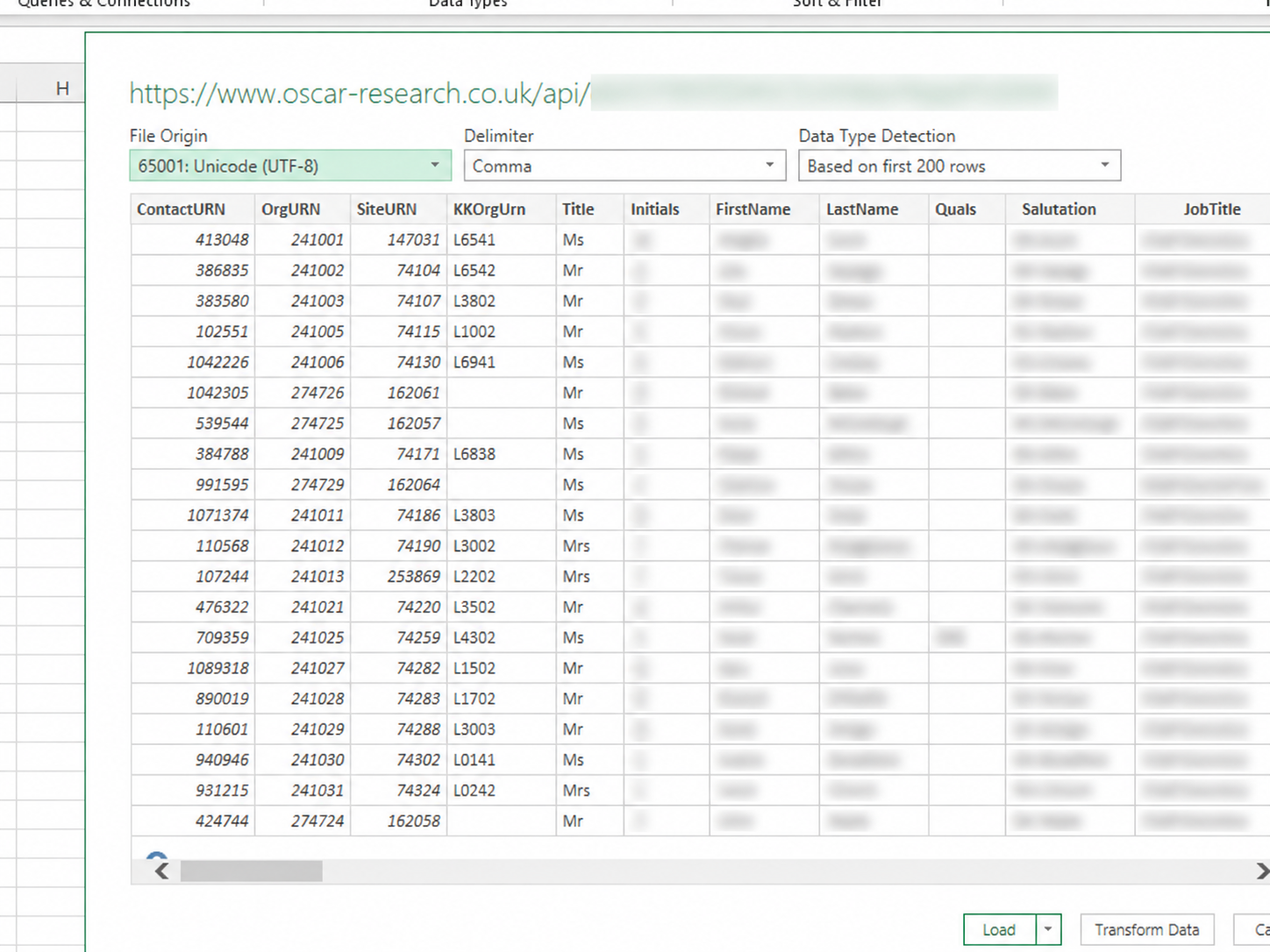Click SiteURN cell 74220
This screenshot has height=952, width=1270.
(x=399, y=607)
